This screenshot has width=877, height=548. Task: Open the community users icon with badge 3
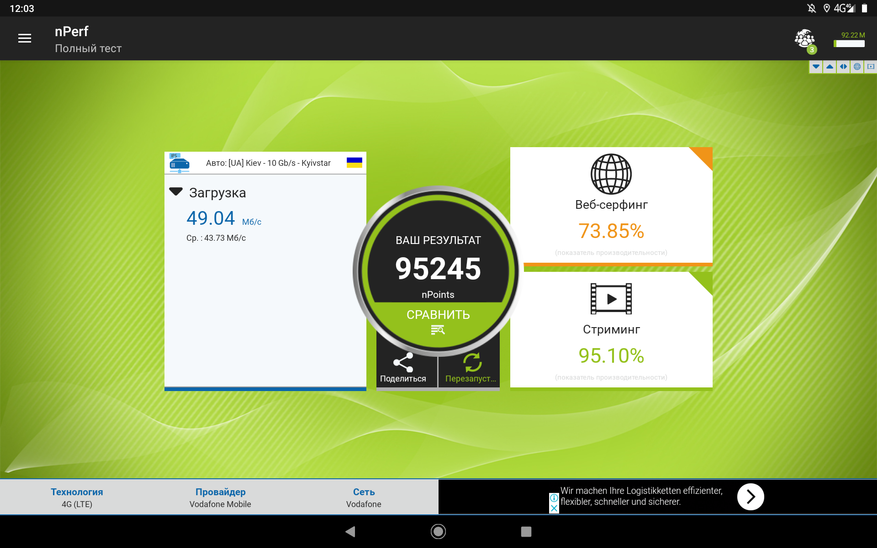coord(805,40)
